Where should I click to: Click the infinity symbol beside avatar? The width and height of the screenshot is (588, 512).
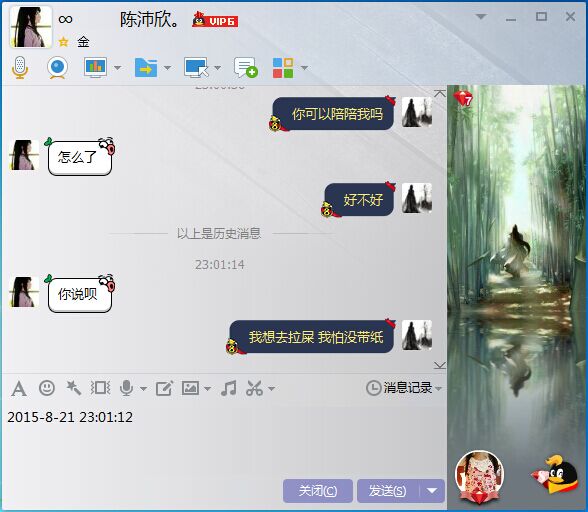point(66,19)
